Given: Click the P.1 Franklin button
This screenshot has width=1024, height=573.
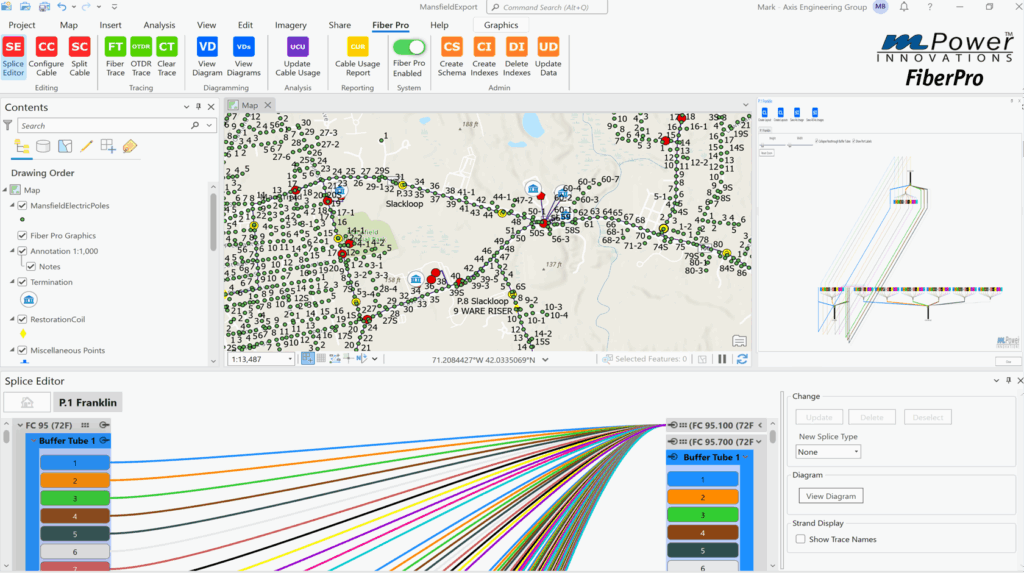Looking at the screenshot, I should pyautogui.click(x=88, y=402).
